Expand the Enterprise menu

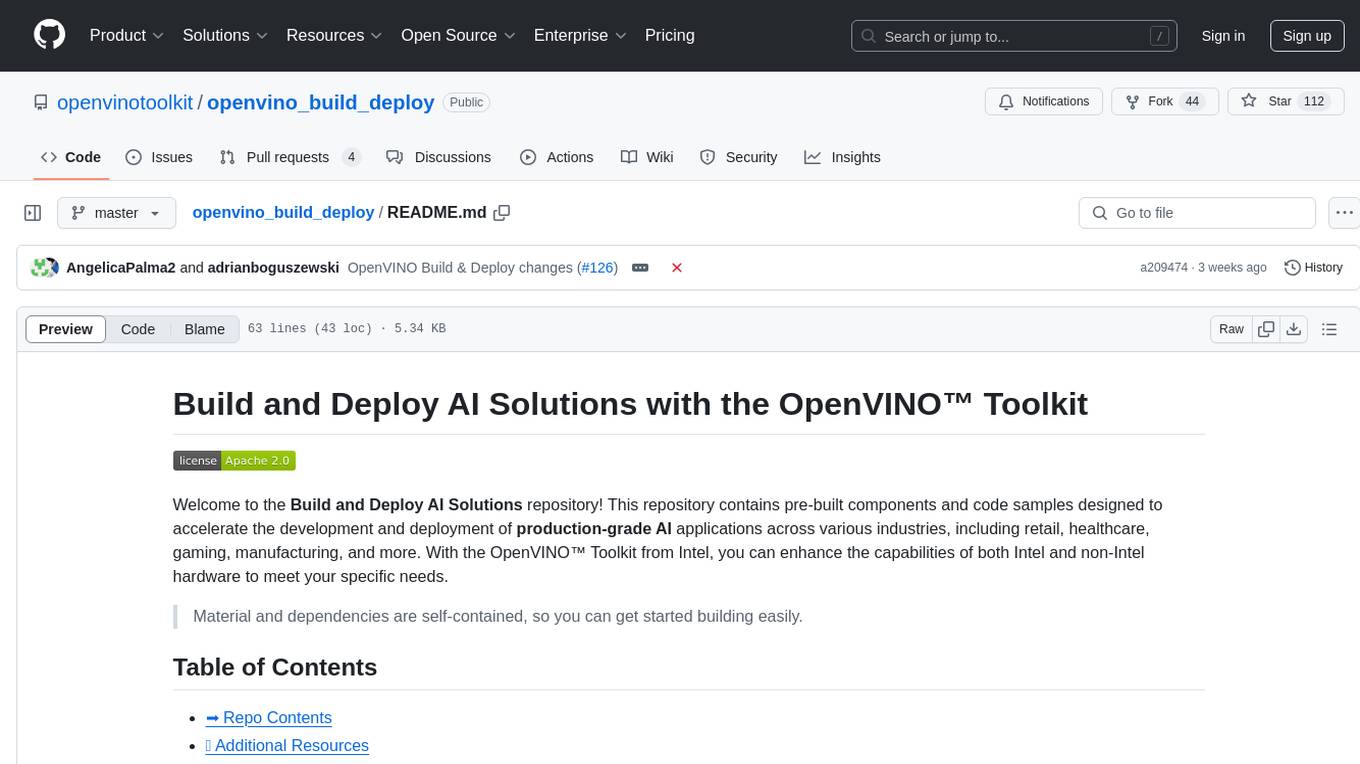click(x=580, y=35)
